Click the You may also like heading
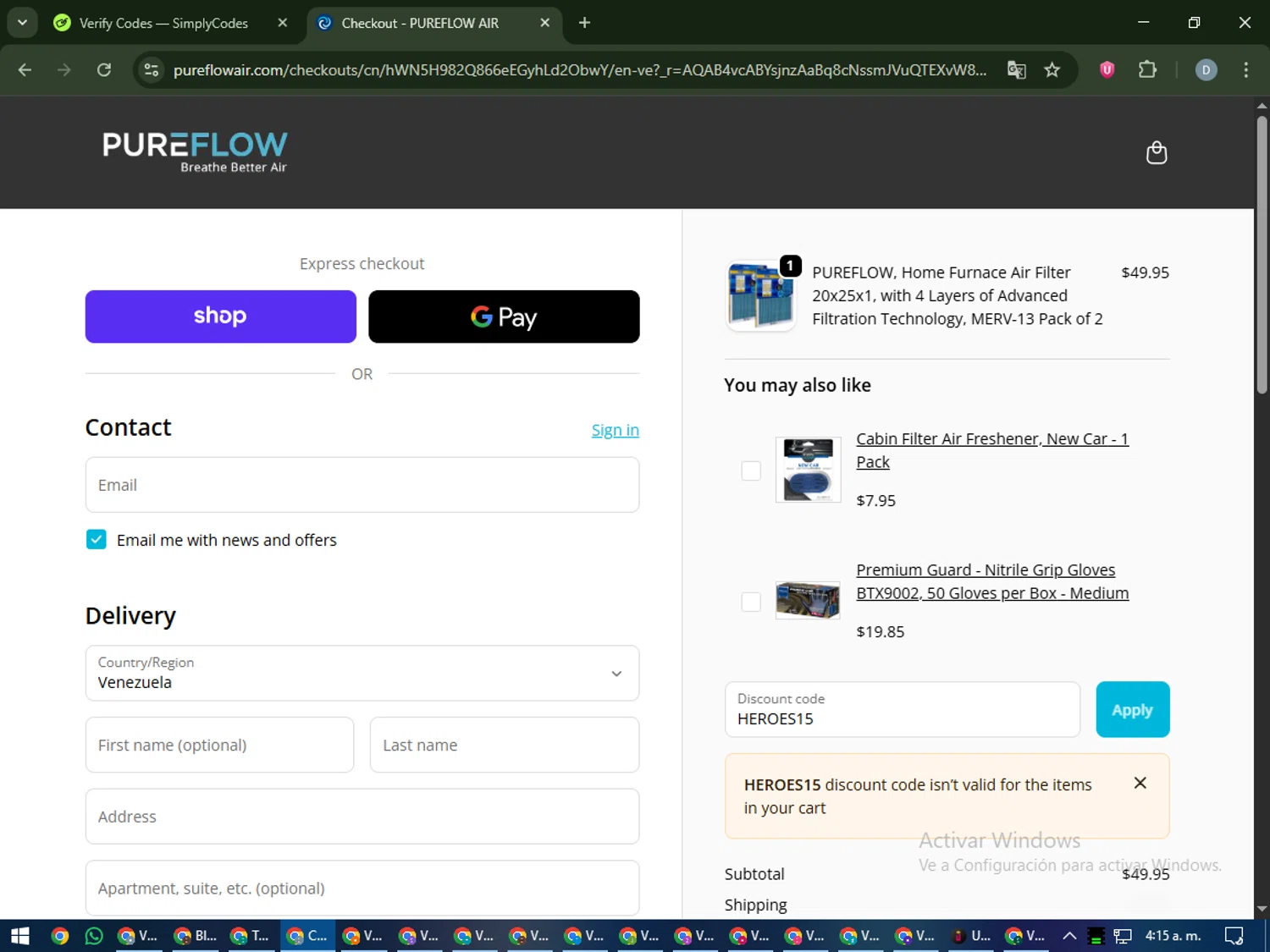Screen dimensions: 1270x952 tap(798, 385)
